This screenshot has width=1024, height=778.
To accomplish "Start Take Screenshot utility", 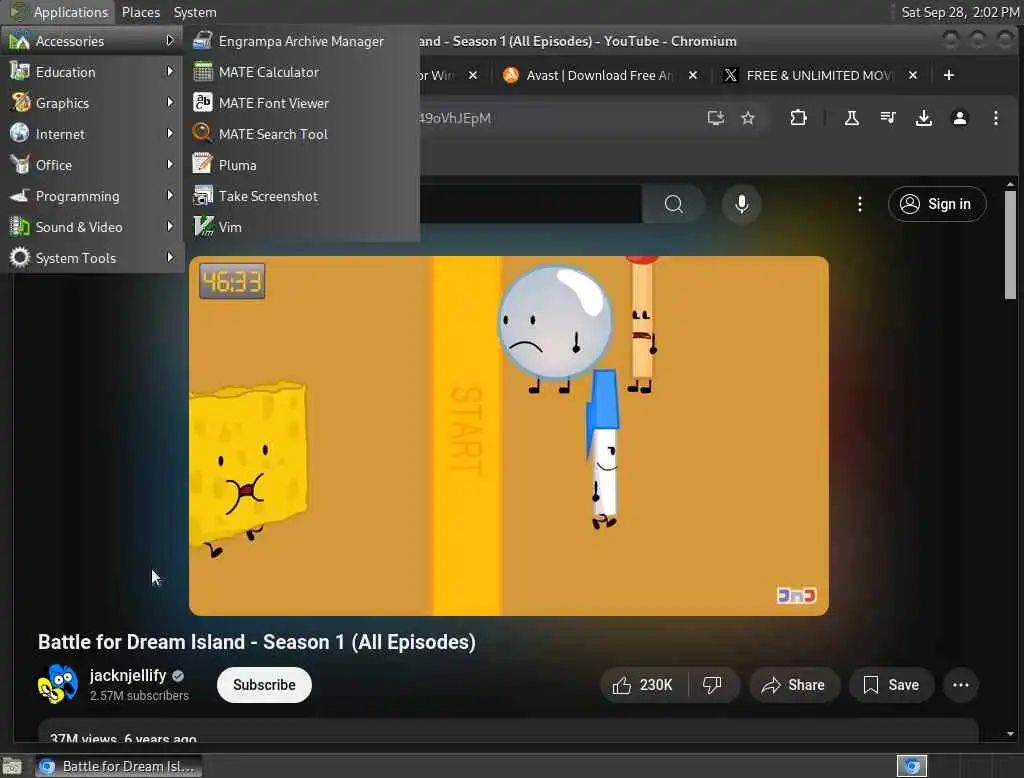I will [x=301, y=196].
